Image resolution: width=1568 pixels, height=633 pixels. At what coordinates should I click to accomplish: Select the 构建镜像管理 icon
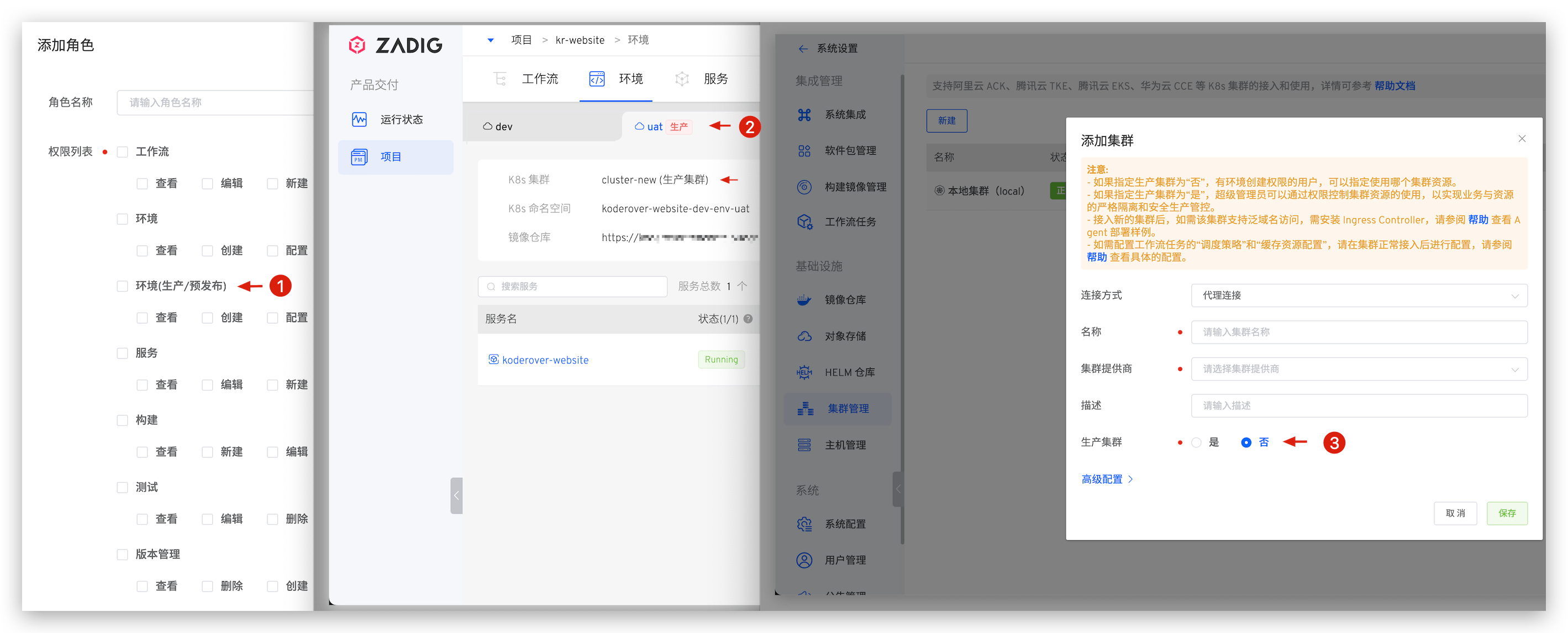pos(804,187)
